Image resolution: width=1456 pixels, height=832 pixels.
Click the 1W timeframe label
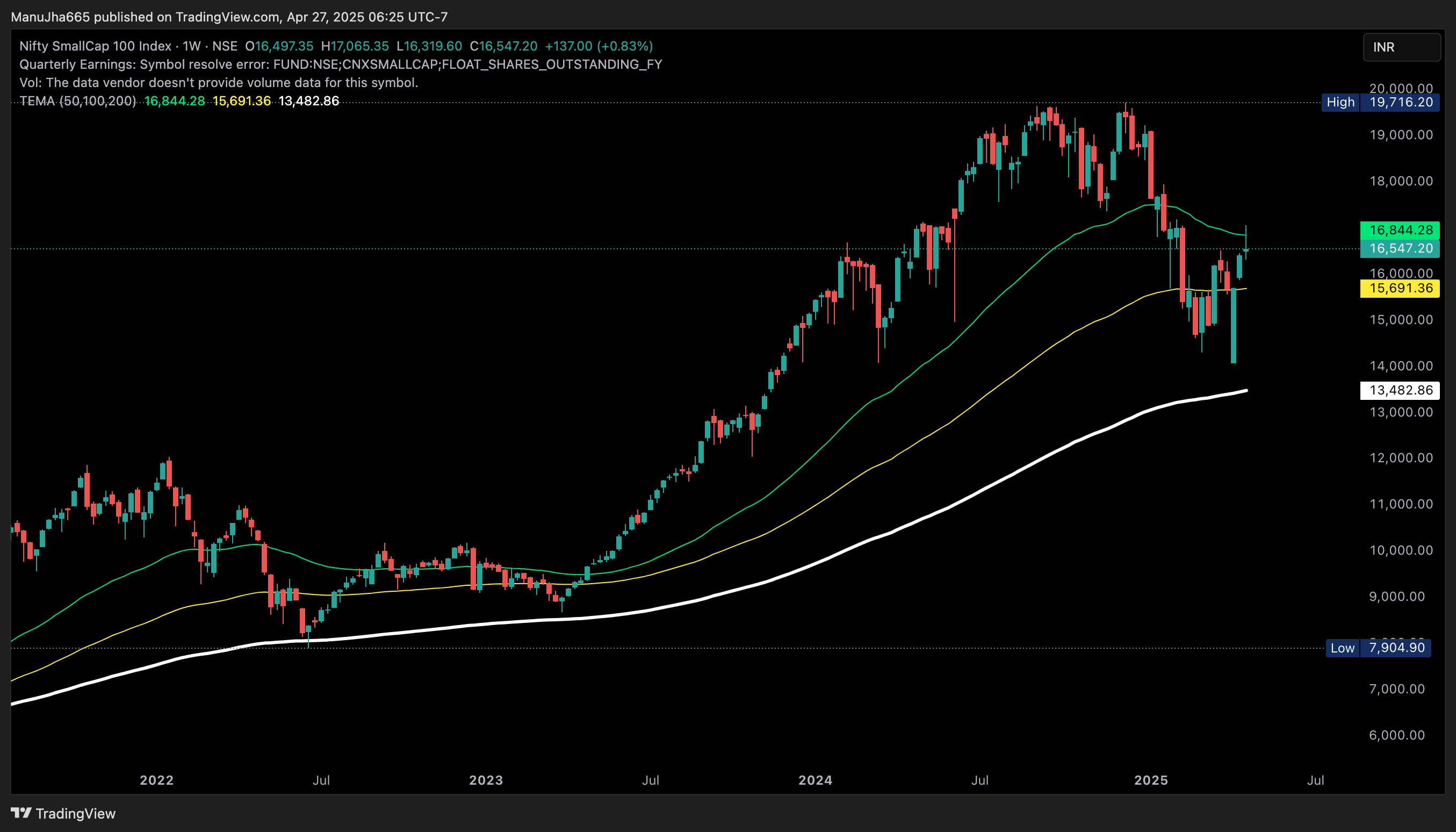click(x=192, y=46)
